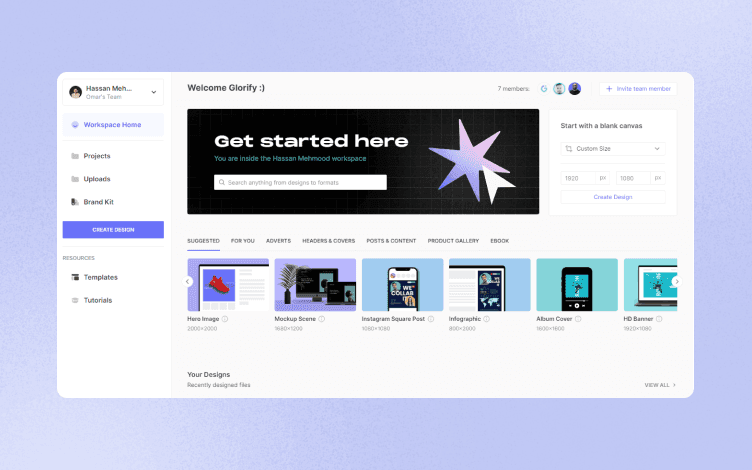Click the crop icon beside Custom Size
This screenshot has width=752, height=470.
pyautogui.click(x=569, y=149)
